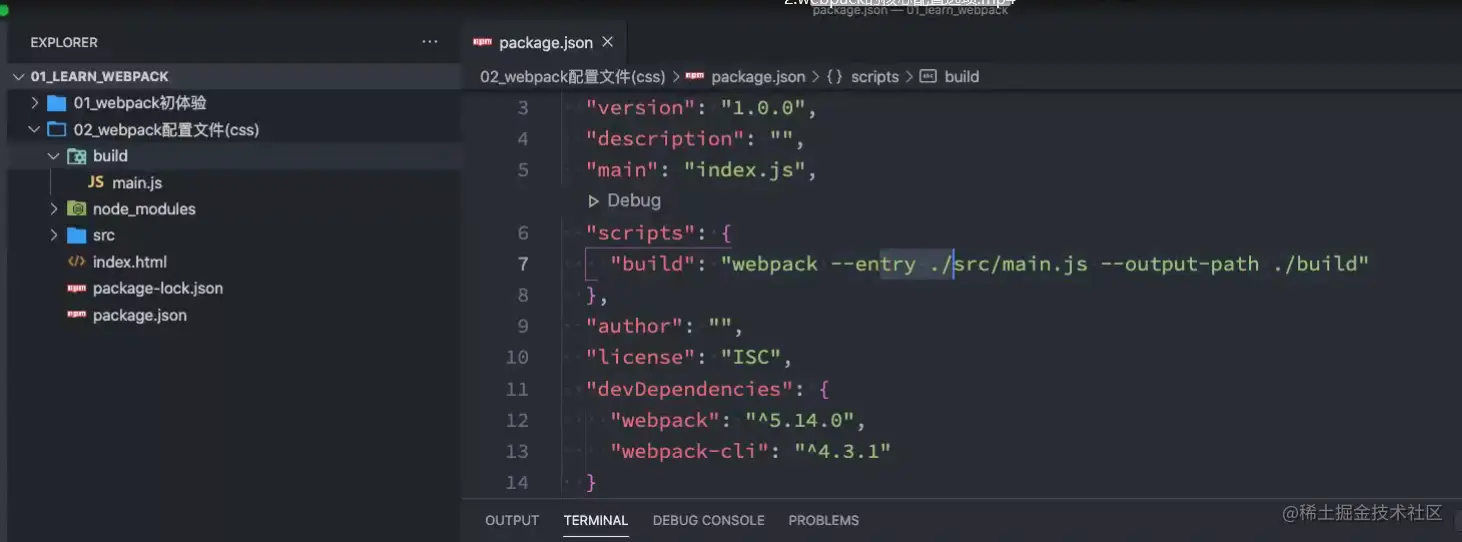The width and height of the screenshot is (1462, 542).
Task: Click "index.js" value on line 5
Action: 745,170
